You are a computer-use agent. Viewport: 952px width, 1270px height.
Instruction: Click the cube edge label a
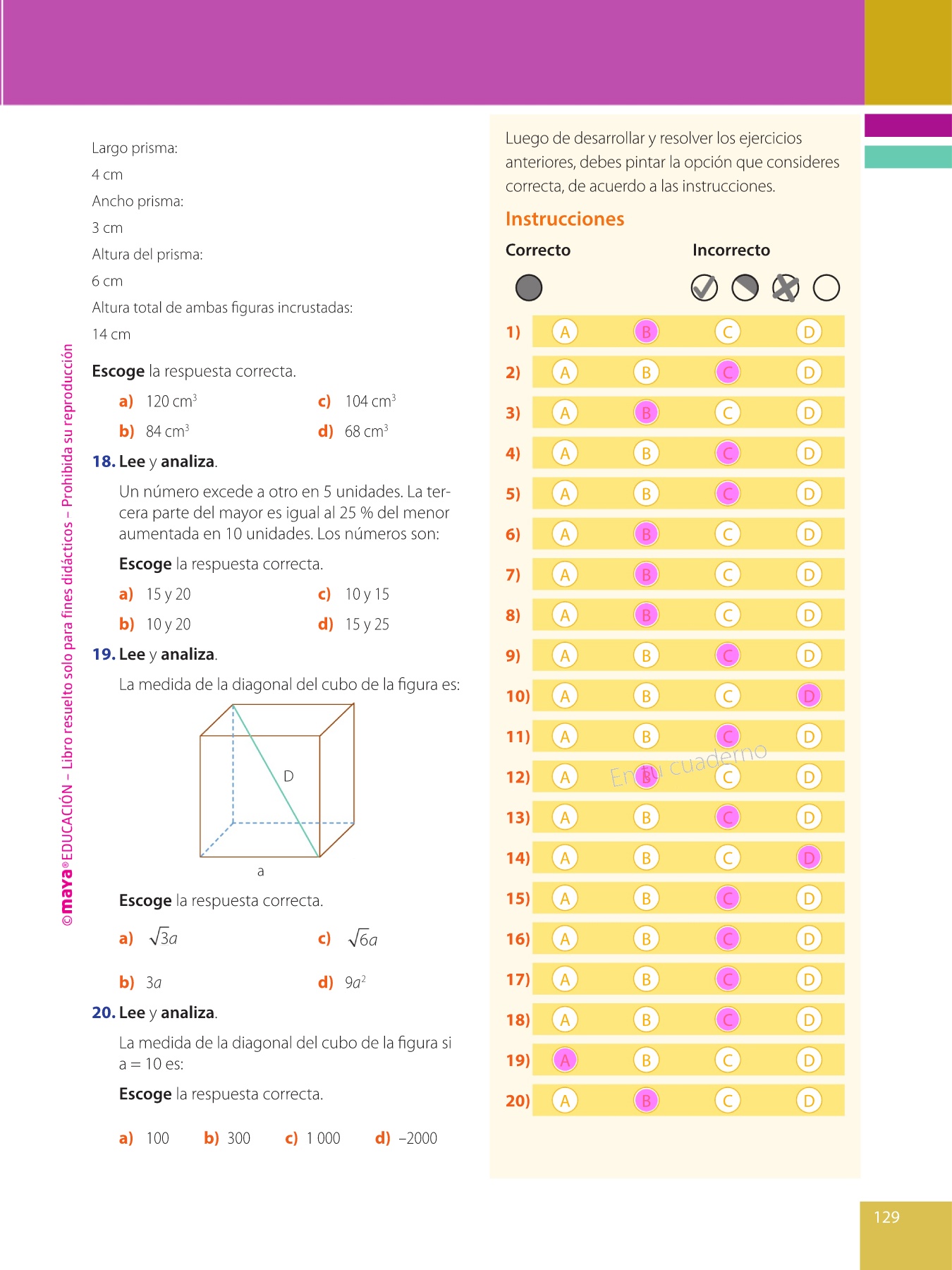click(261, 871)
